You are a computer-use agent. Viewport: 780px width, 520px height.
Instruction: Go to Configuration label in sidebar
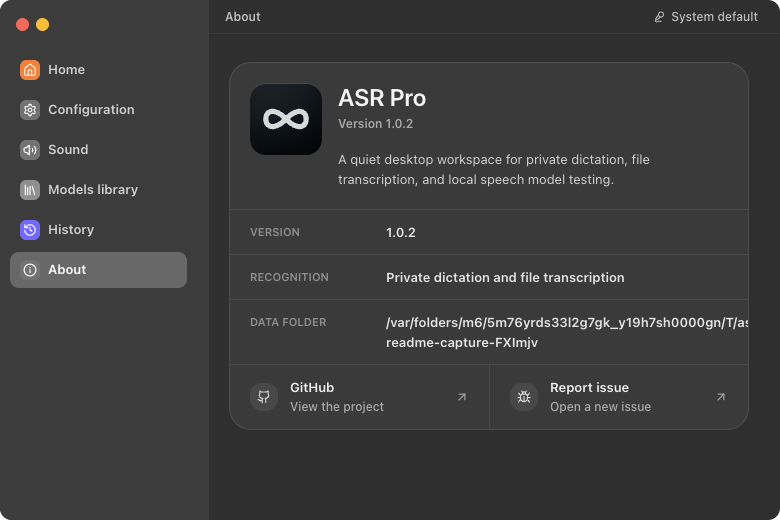pyautogui.click(x=92, y=109)
